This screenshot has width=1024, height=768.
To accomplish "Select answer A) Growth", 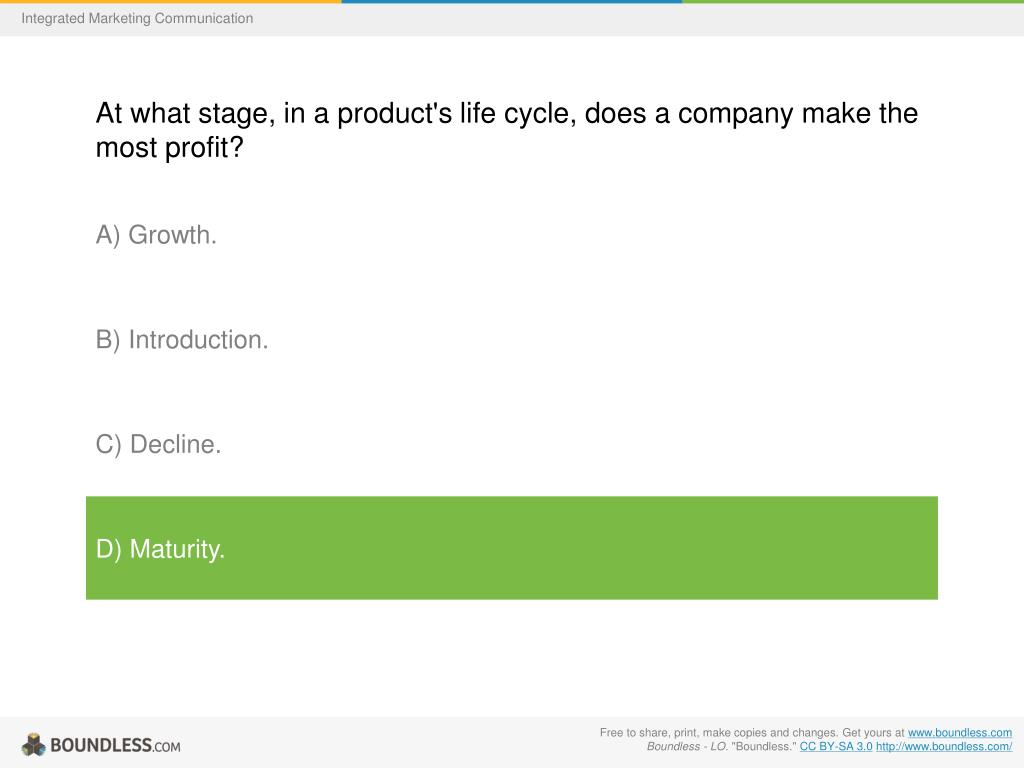I will pyautogui.click(x=156, y=235).
